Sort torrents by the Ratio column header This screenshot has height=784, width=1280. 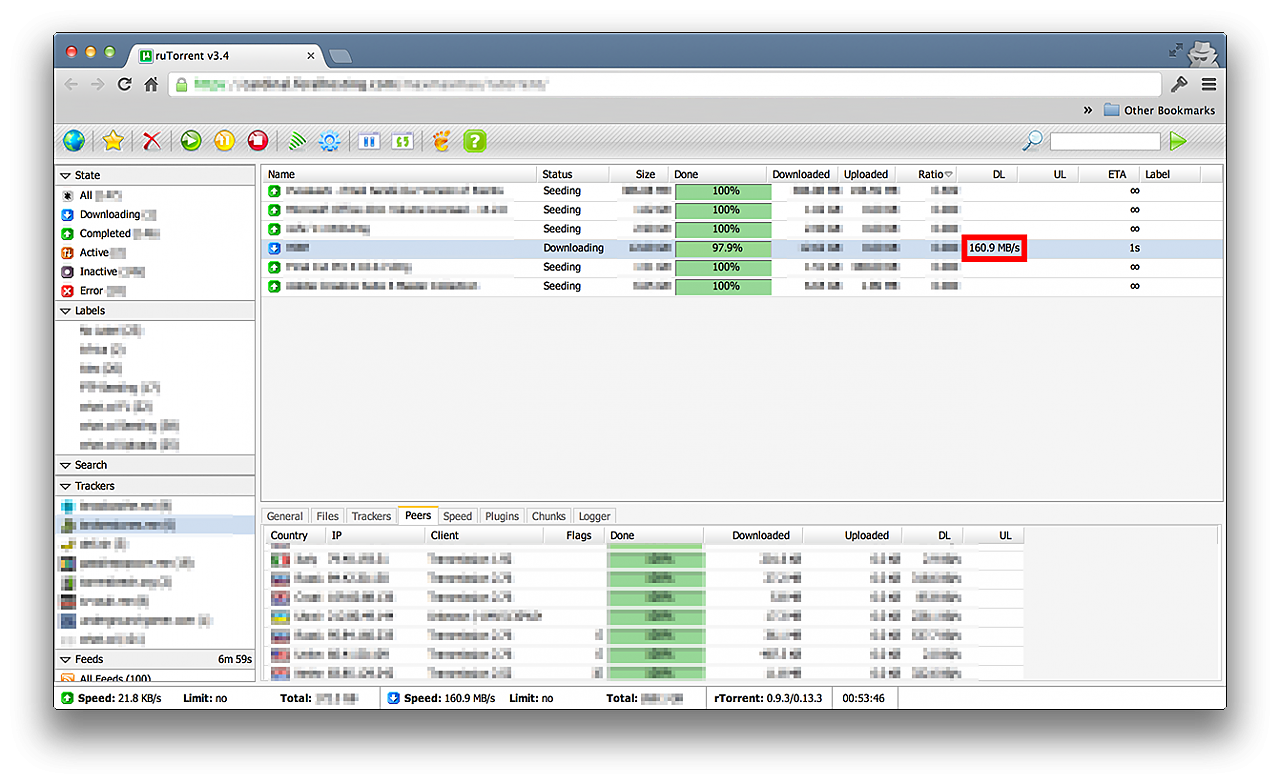(x=929, y=174)
